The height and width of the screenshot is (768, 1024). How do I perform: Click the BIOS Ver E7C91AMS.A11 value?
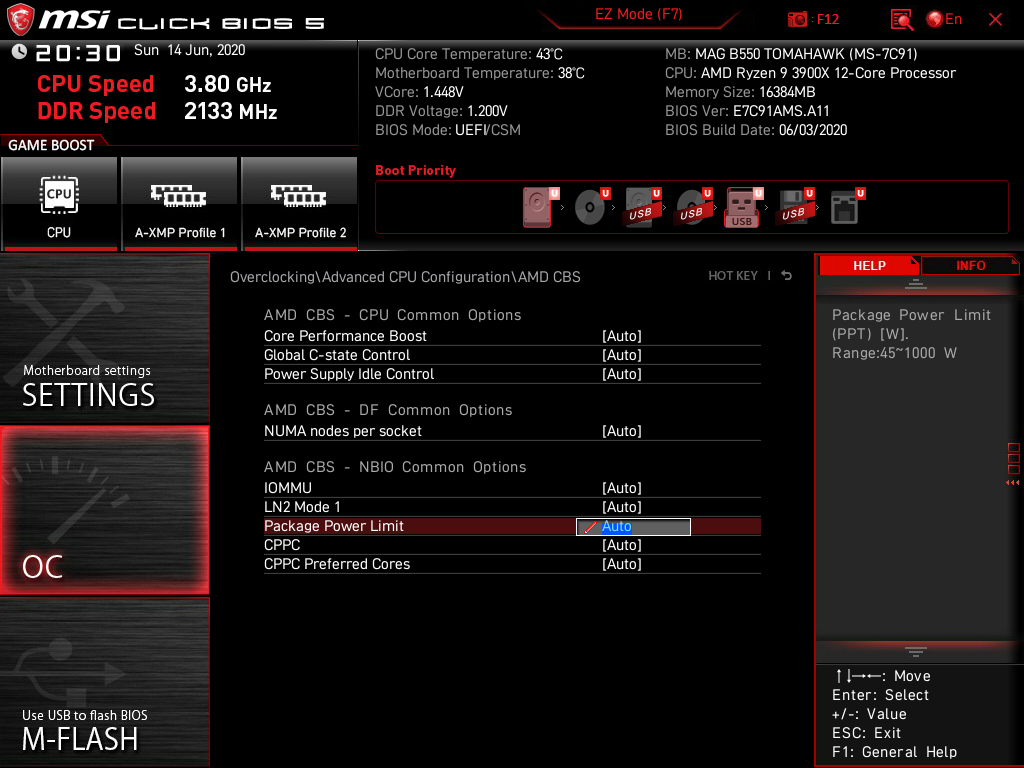click(x=781, y=111)
